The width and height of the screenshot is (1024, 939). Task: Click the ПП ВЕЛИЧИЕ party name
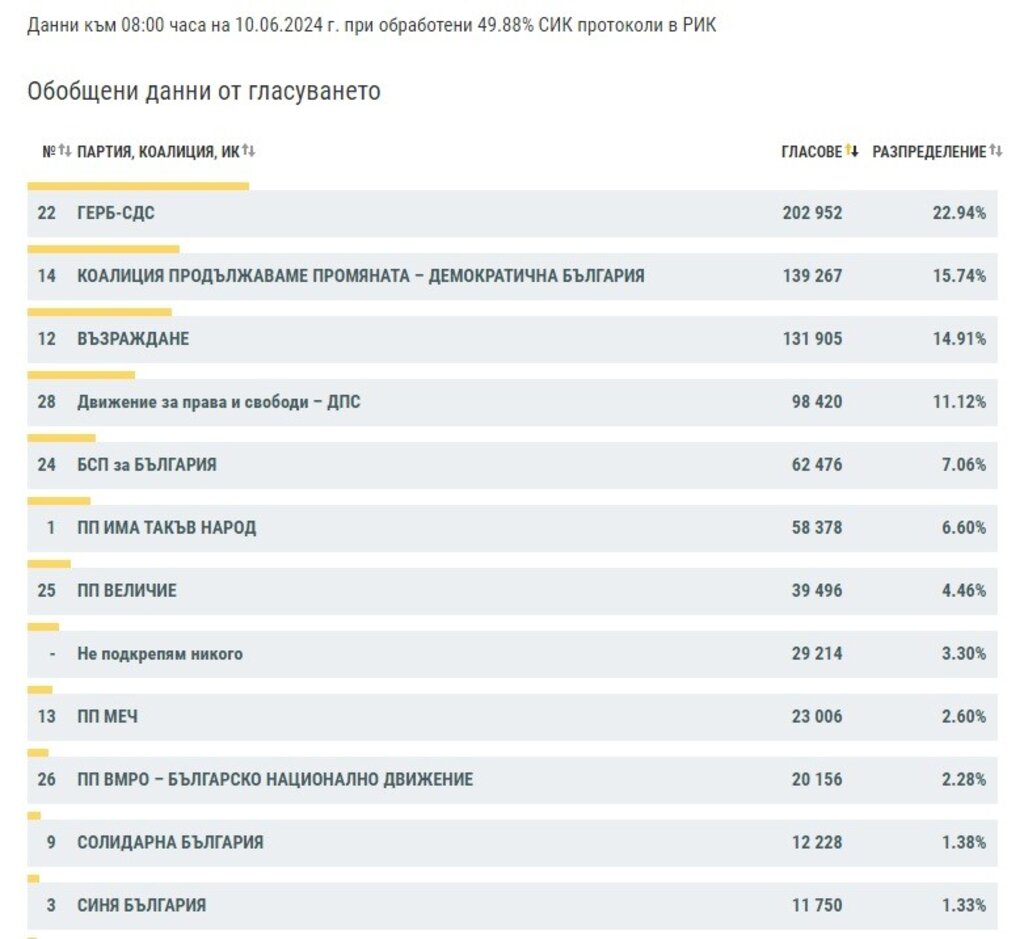[126, 591]
